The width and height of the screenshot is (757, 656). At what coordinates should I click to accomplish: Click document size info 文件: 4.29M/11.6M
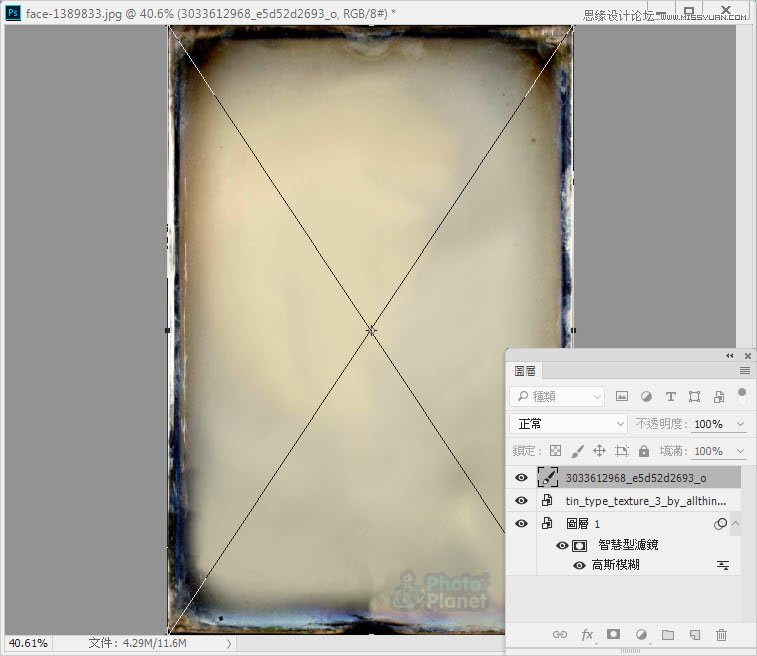[138, 643]
